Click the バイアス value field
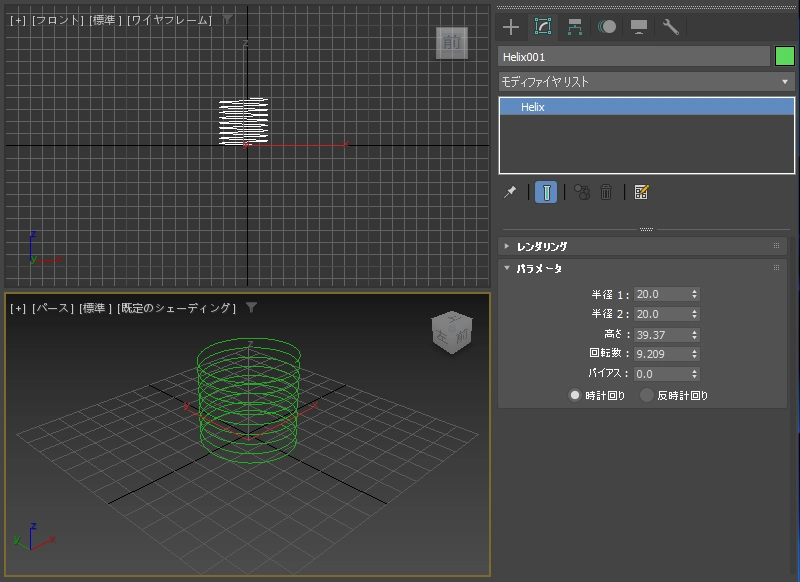 [x=661, y=374]
